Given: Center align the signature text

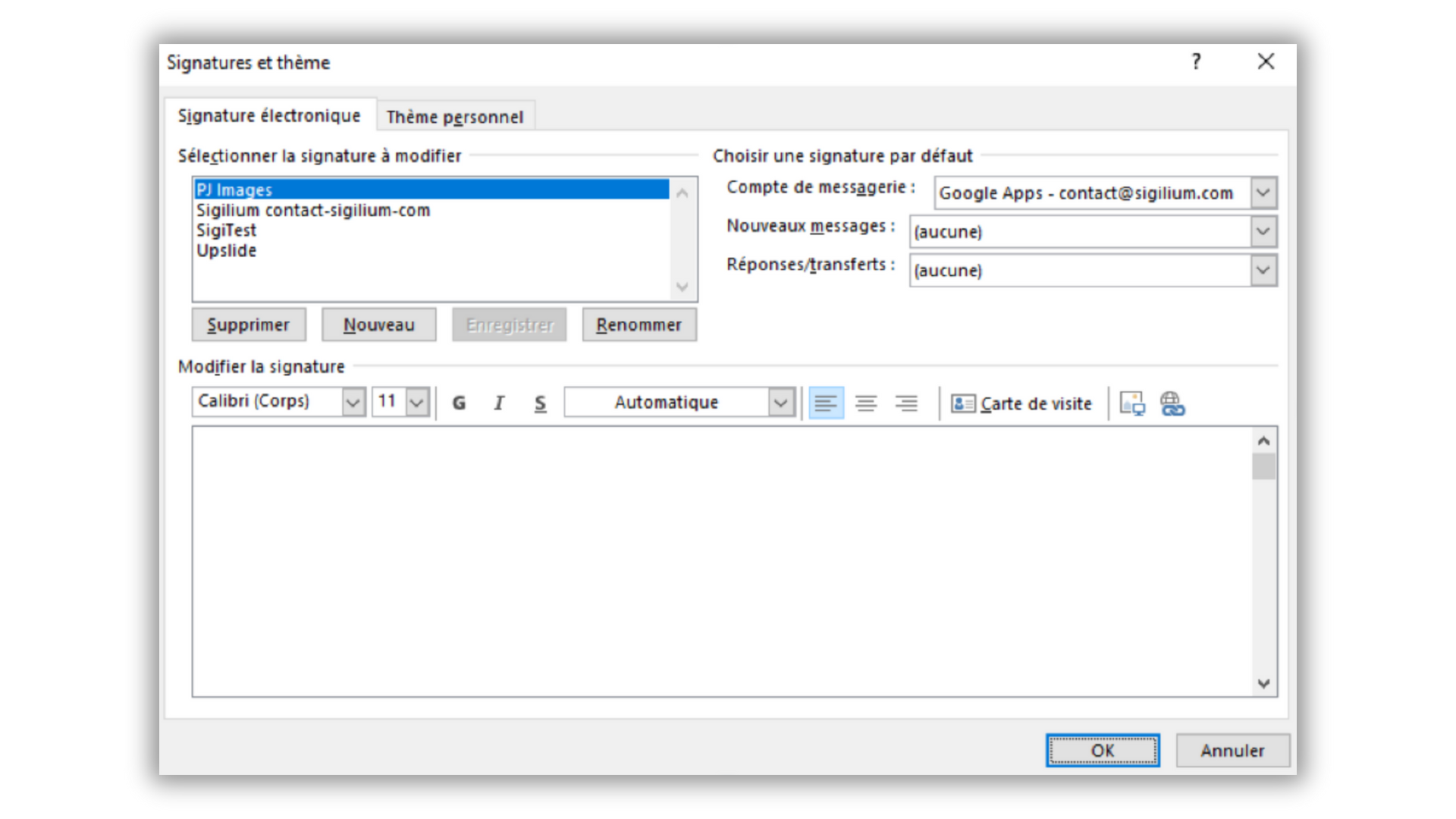Looking at the screenshot, I should [866, 403].
